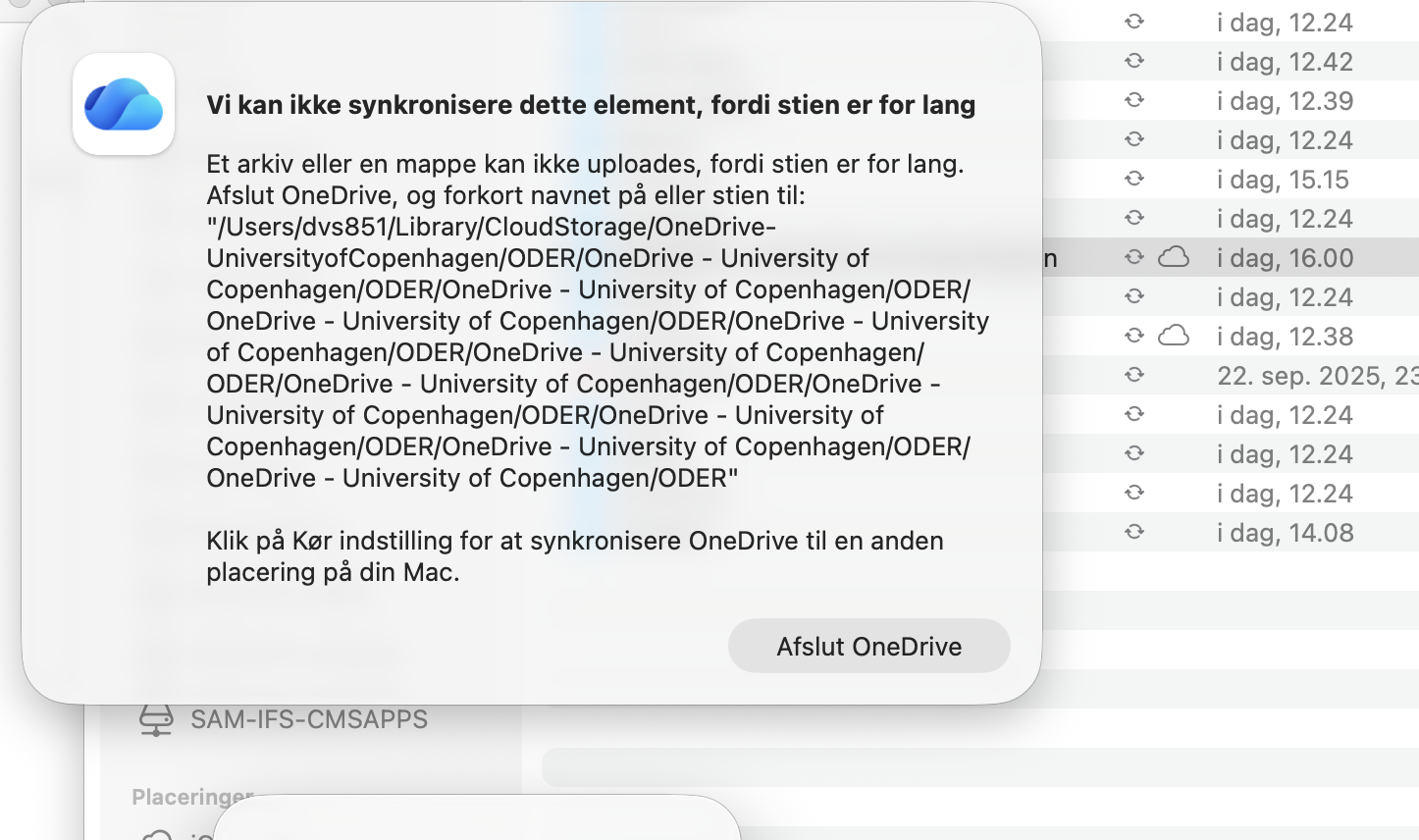Click the 'Klik på Kør indstilling' instruction text
Screen dimensions: 1419x840
575,556
